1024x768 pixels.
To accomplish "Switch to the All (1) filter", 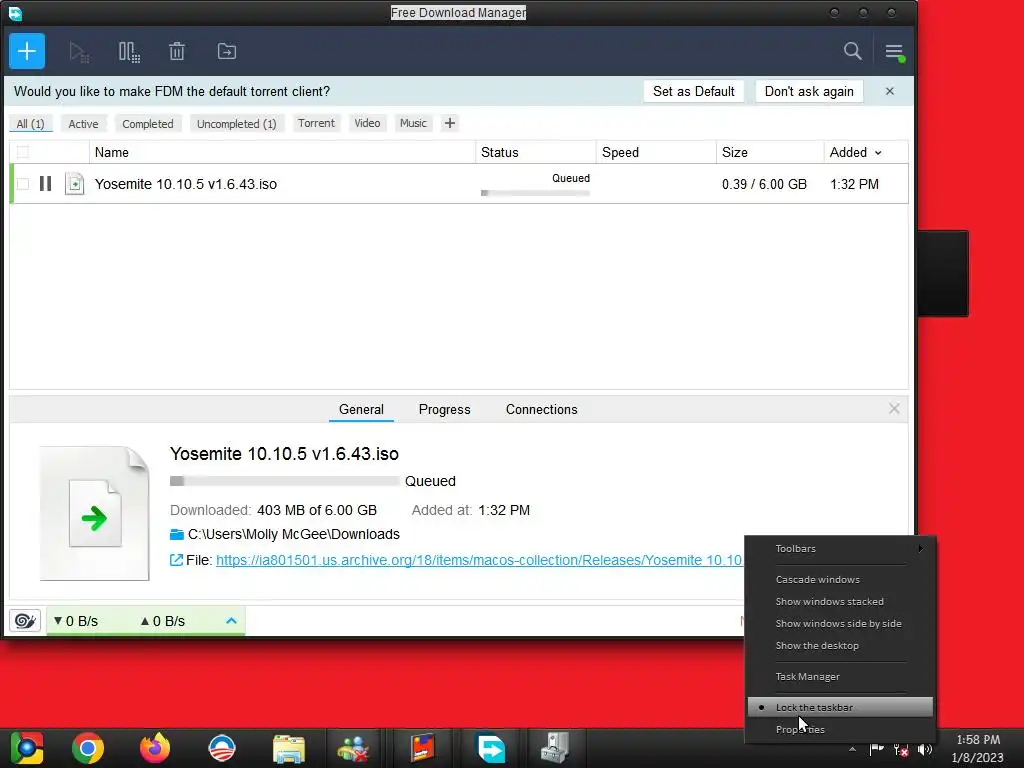I will (x=30, y=123).
